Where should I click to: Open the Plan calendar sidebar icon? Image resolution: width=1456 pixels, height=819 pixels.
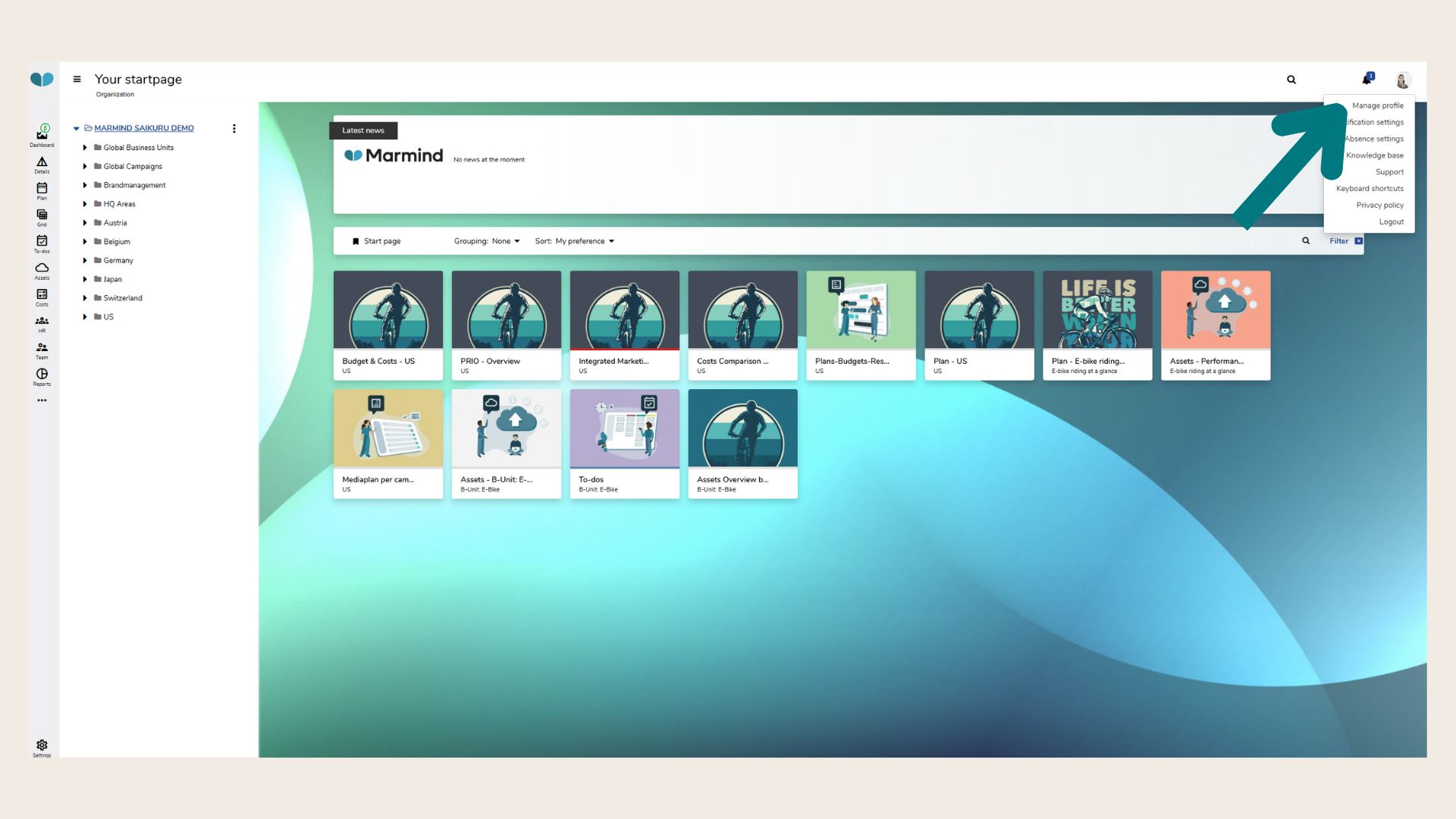[42, 188]
